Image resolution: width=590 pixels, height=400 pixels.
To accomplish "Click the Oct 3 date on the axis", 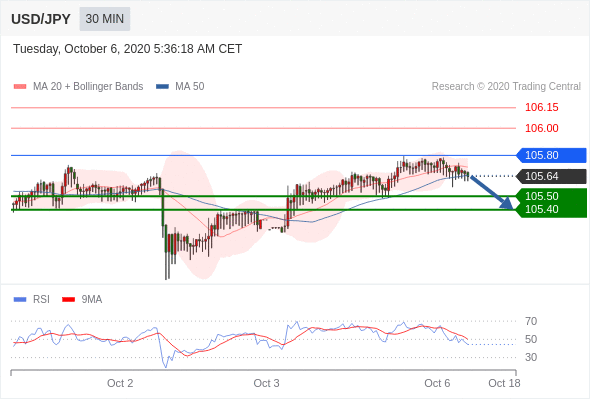I will click(x=266, y=383).
